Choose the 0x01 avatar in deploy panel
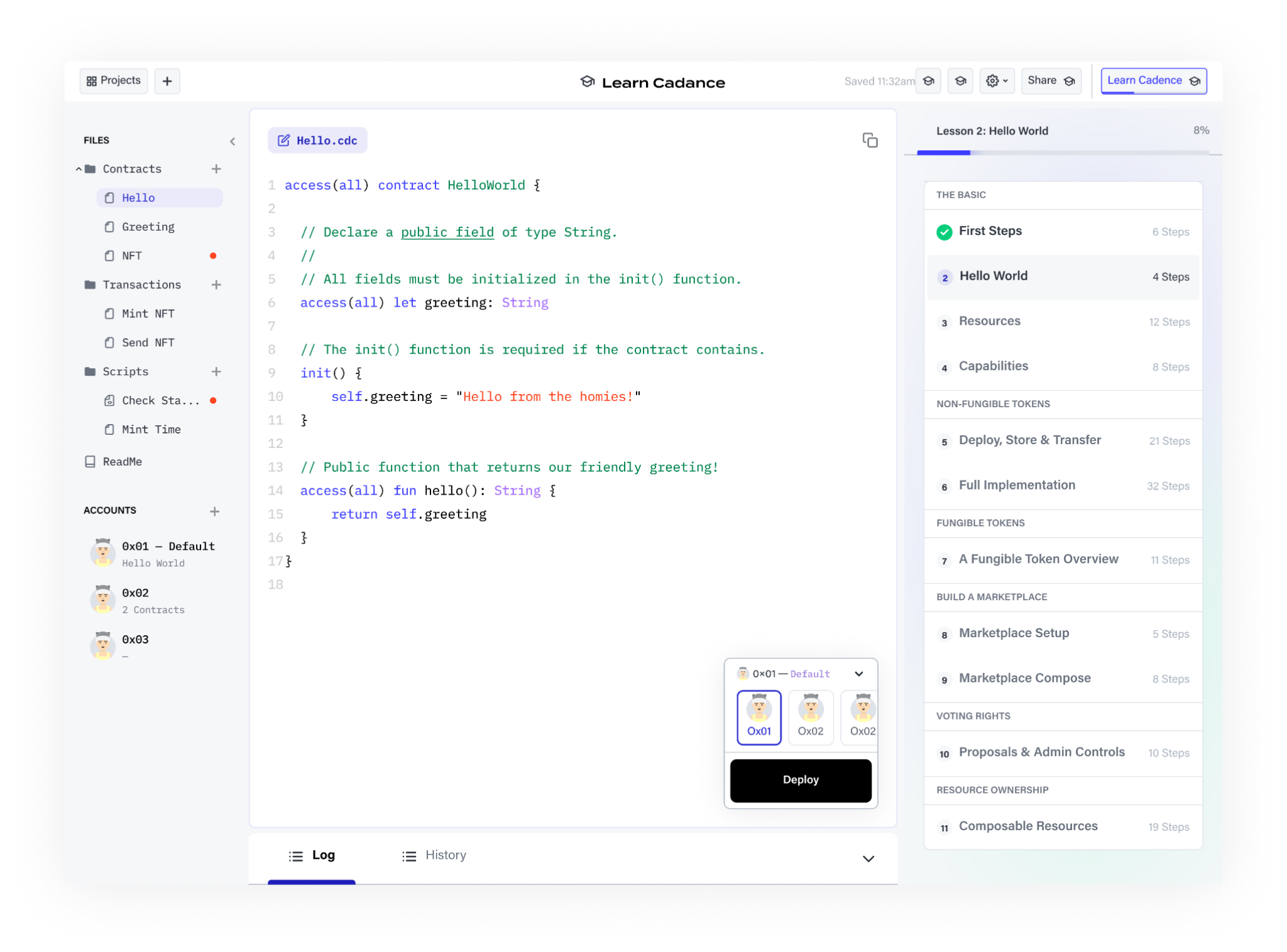 tap(759, 717)
